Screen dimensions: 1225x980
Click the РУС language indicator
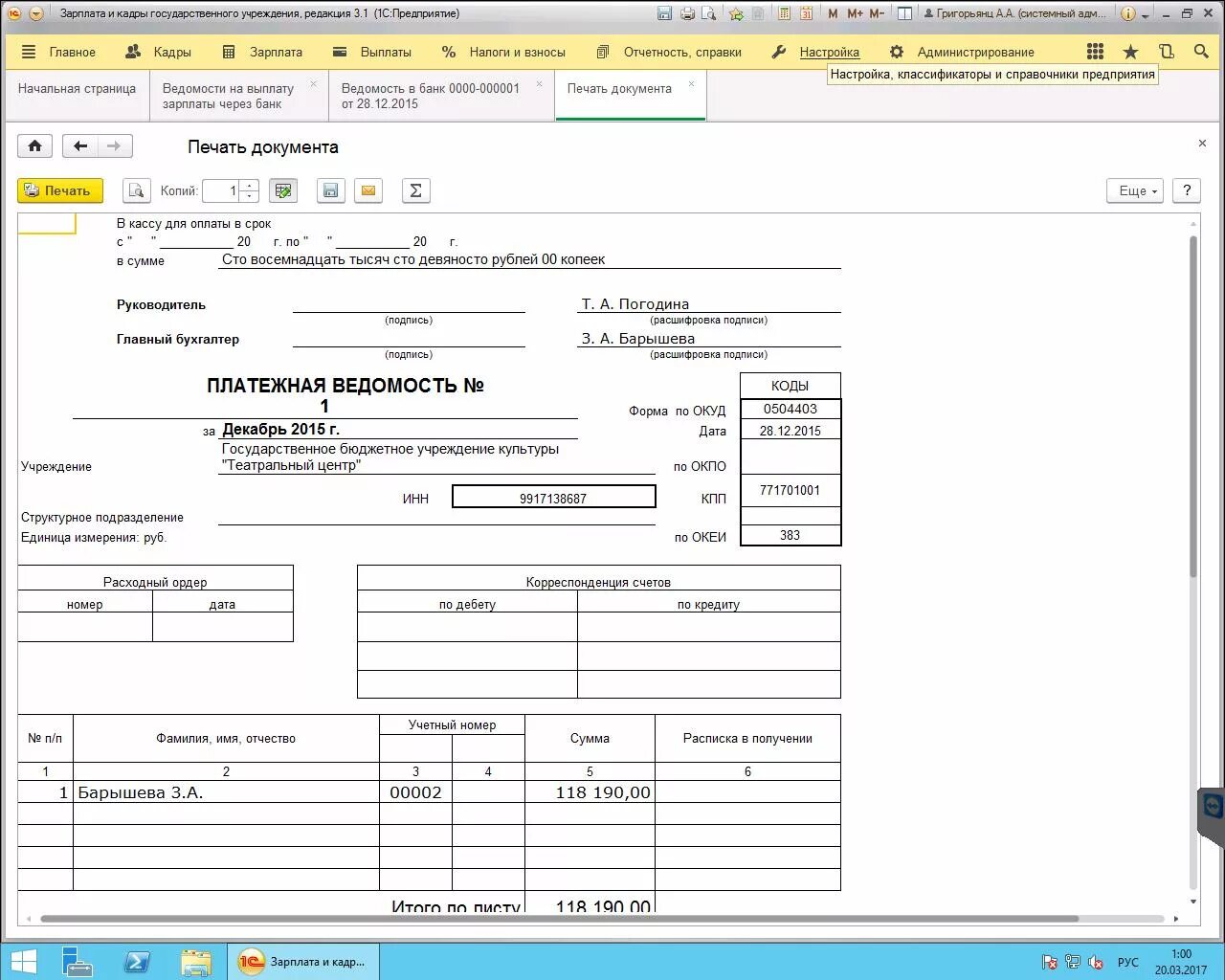[x=1128, y=962]
